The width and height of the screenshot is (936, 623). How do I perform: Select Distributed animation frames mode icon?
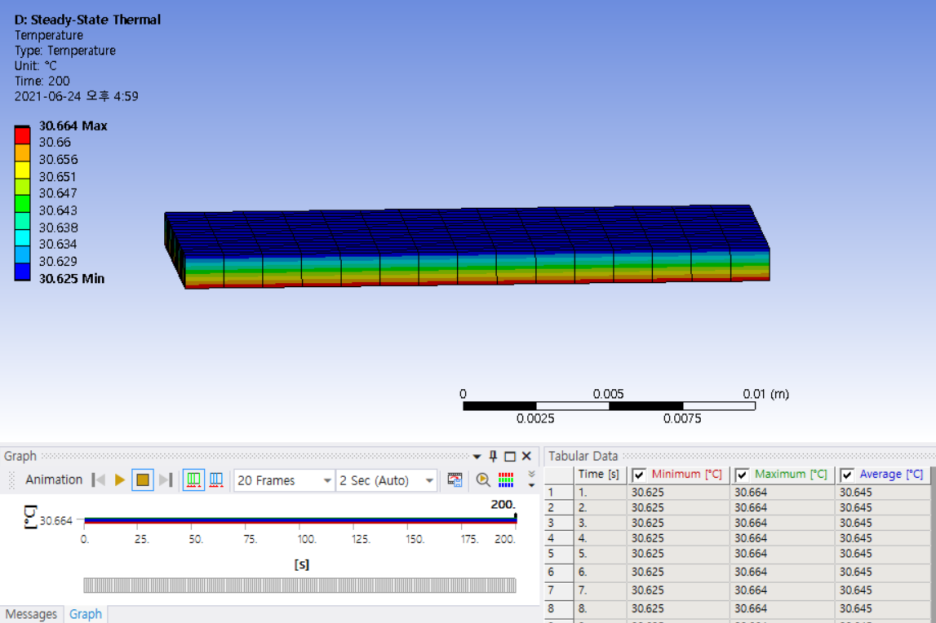[x=193, y=480]
